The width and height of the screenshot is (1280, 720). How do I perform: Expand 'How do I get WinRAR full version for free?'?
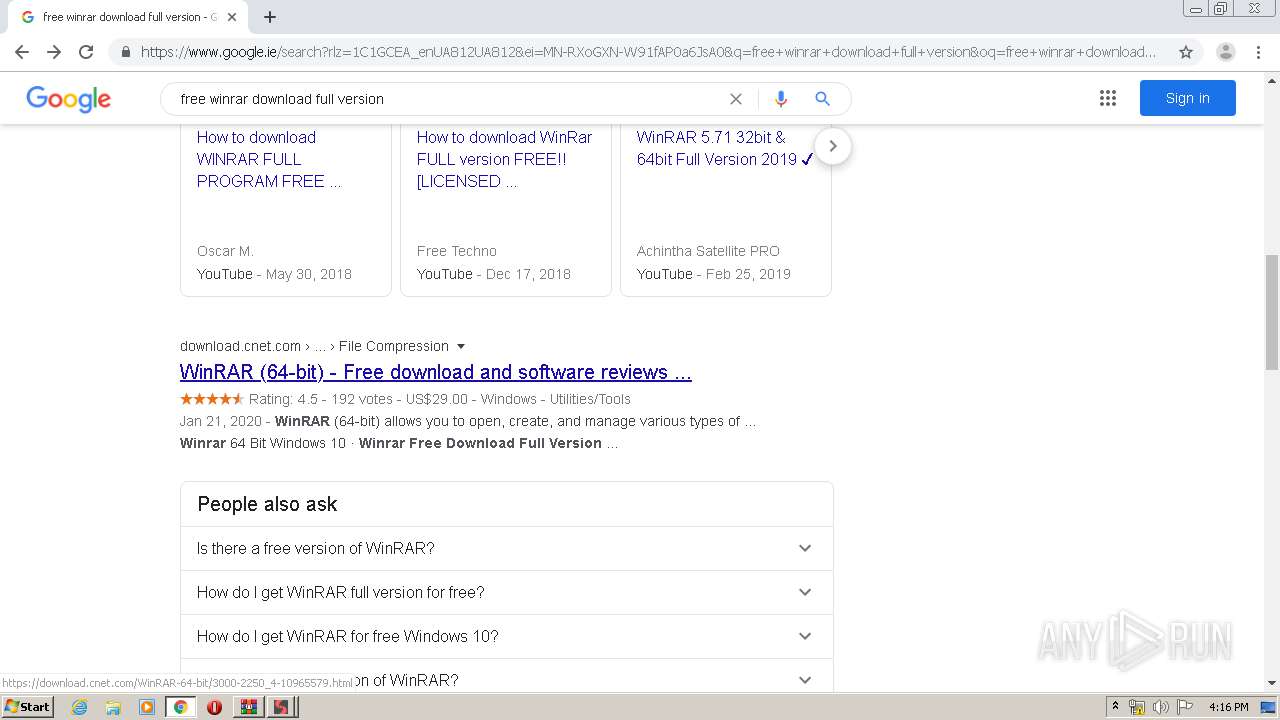(507, 592)
